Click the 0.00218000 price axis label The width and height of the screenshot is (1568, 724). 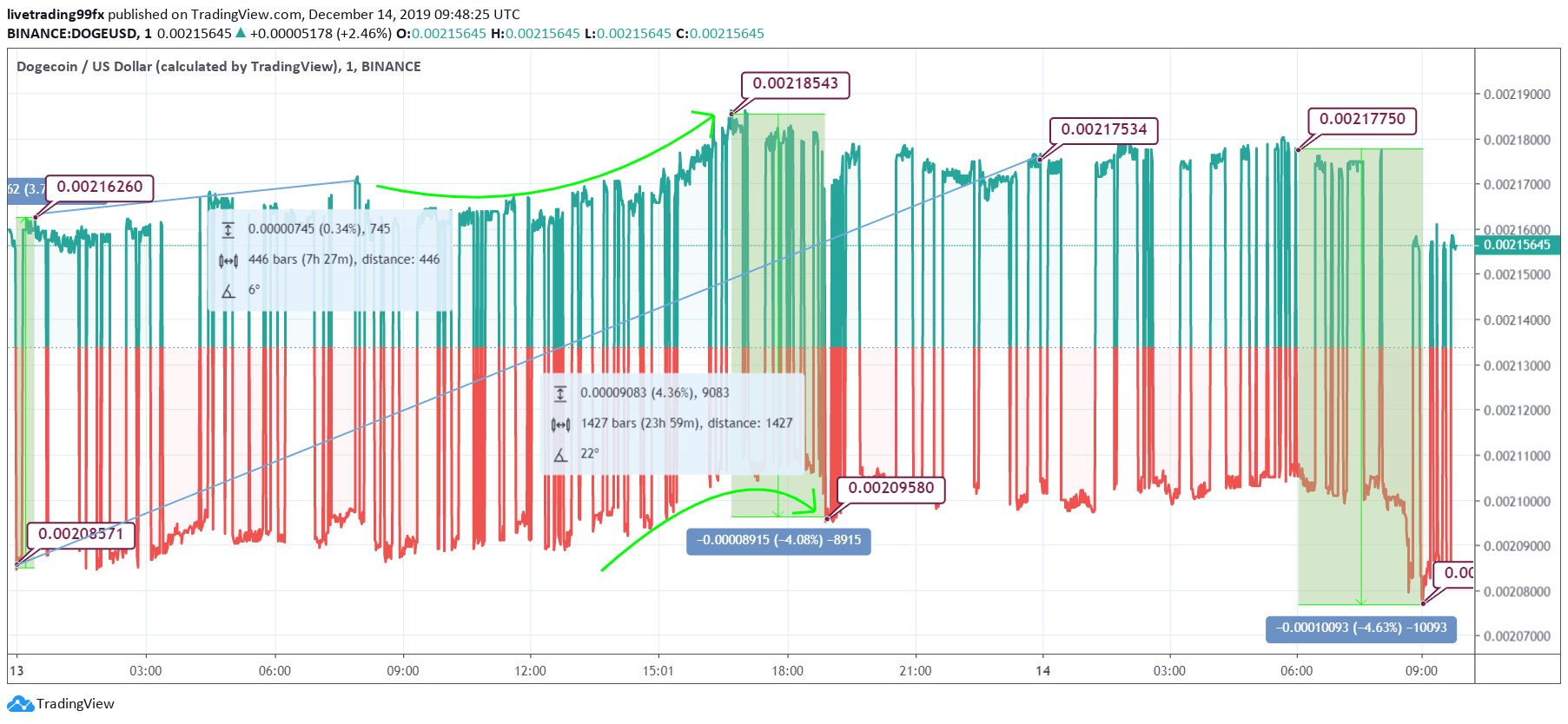[1517, 140]
